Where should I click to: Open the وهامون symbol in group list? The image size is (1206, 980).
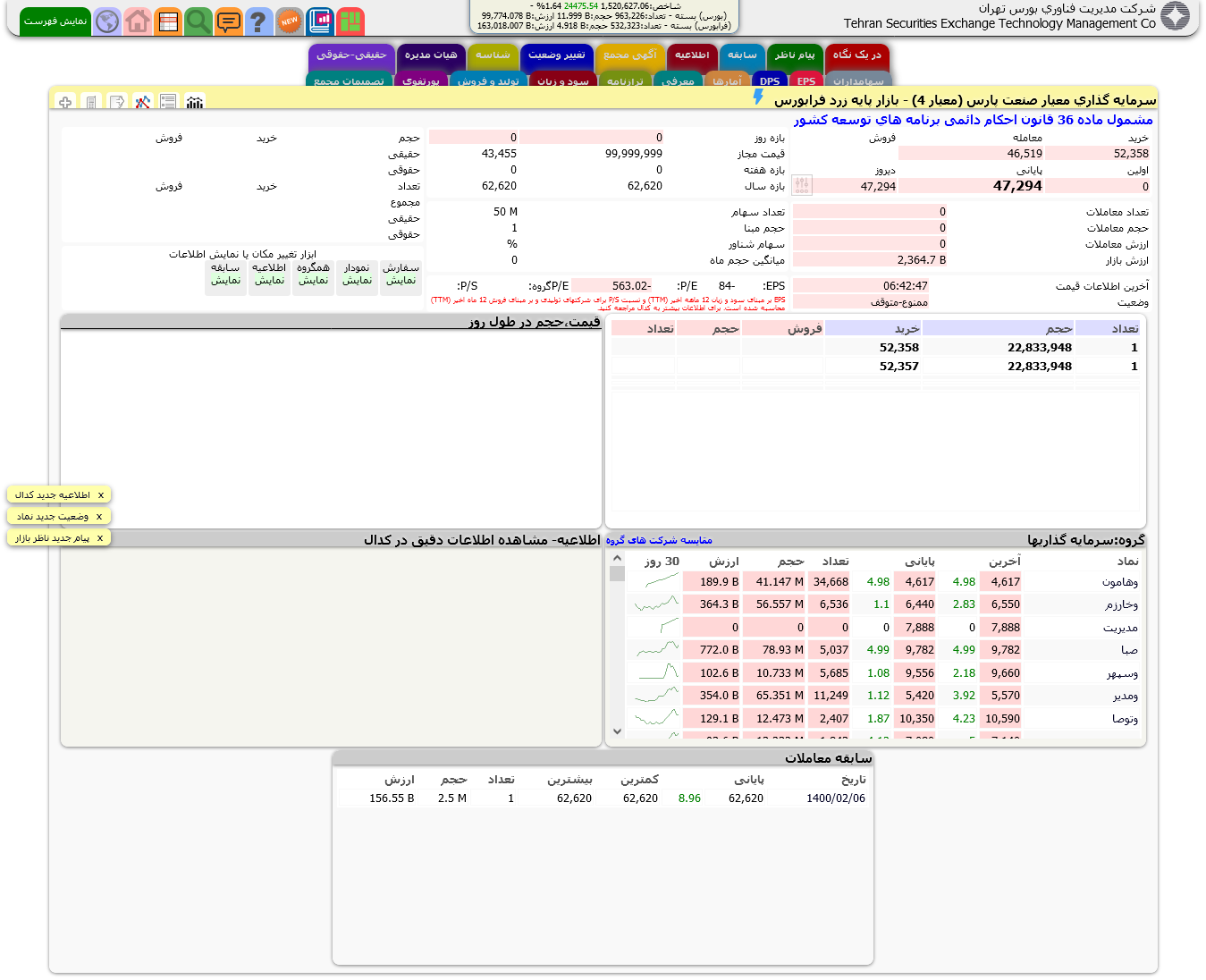[x=1120, y=582]
